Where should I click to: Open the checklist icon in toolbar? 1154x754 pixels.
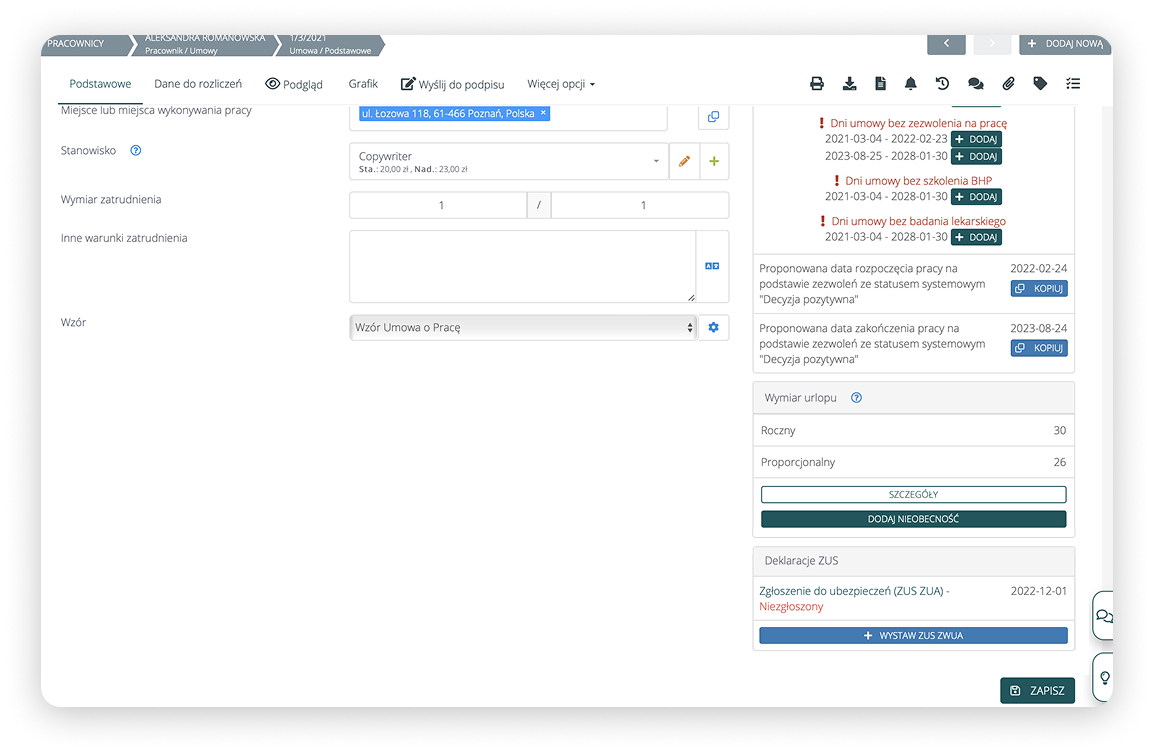pos(1073,84)
